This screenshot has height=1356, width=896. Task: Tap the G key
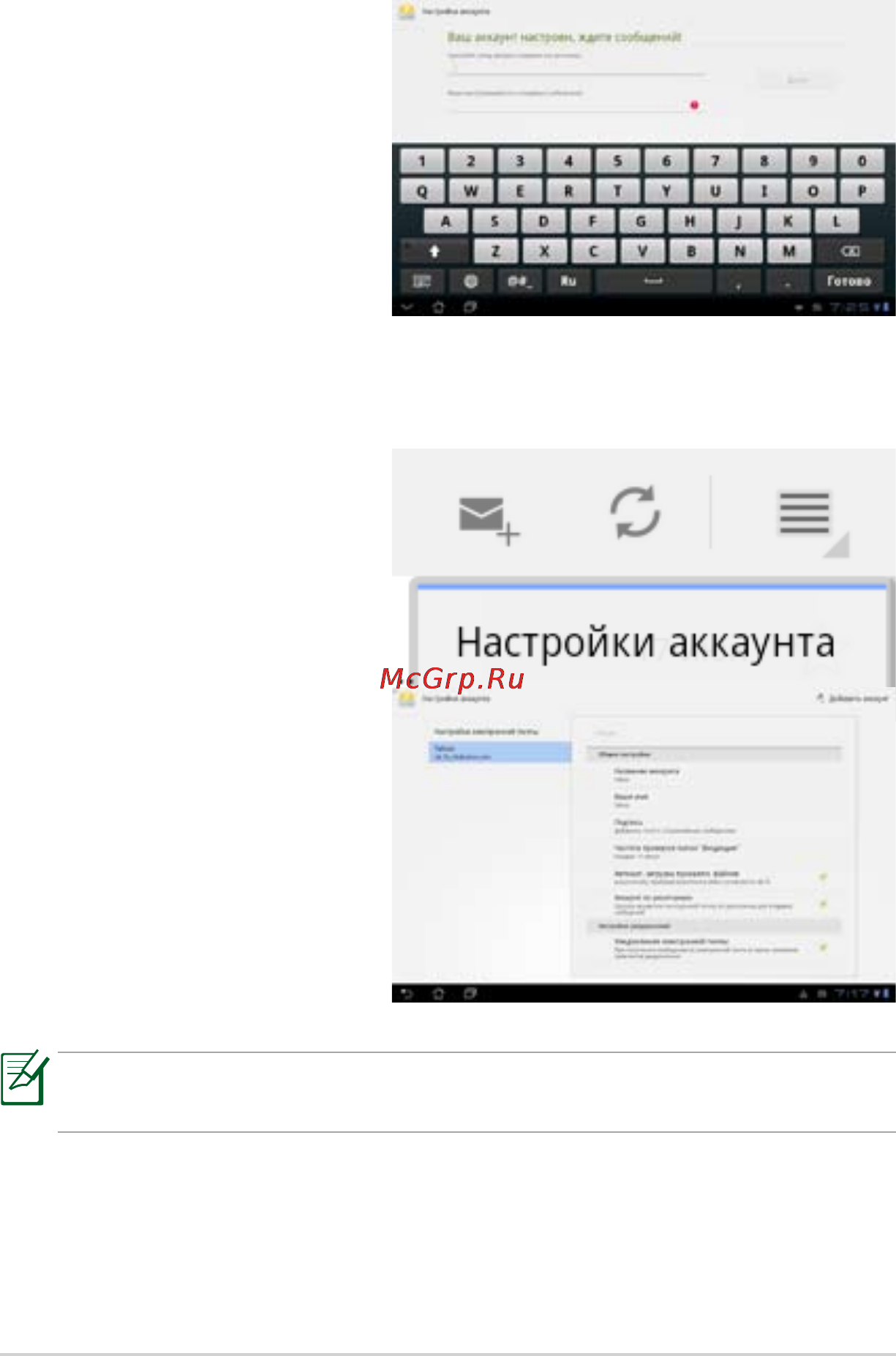click(x=641, y=221)
